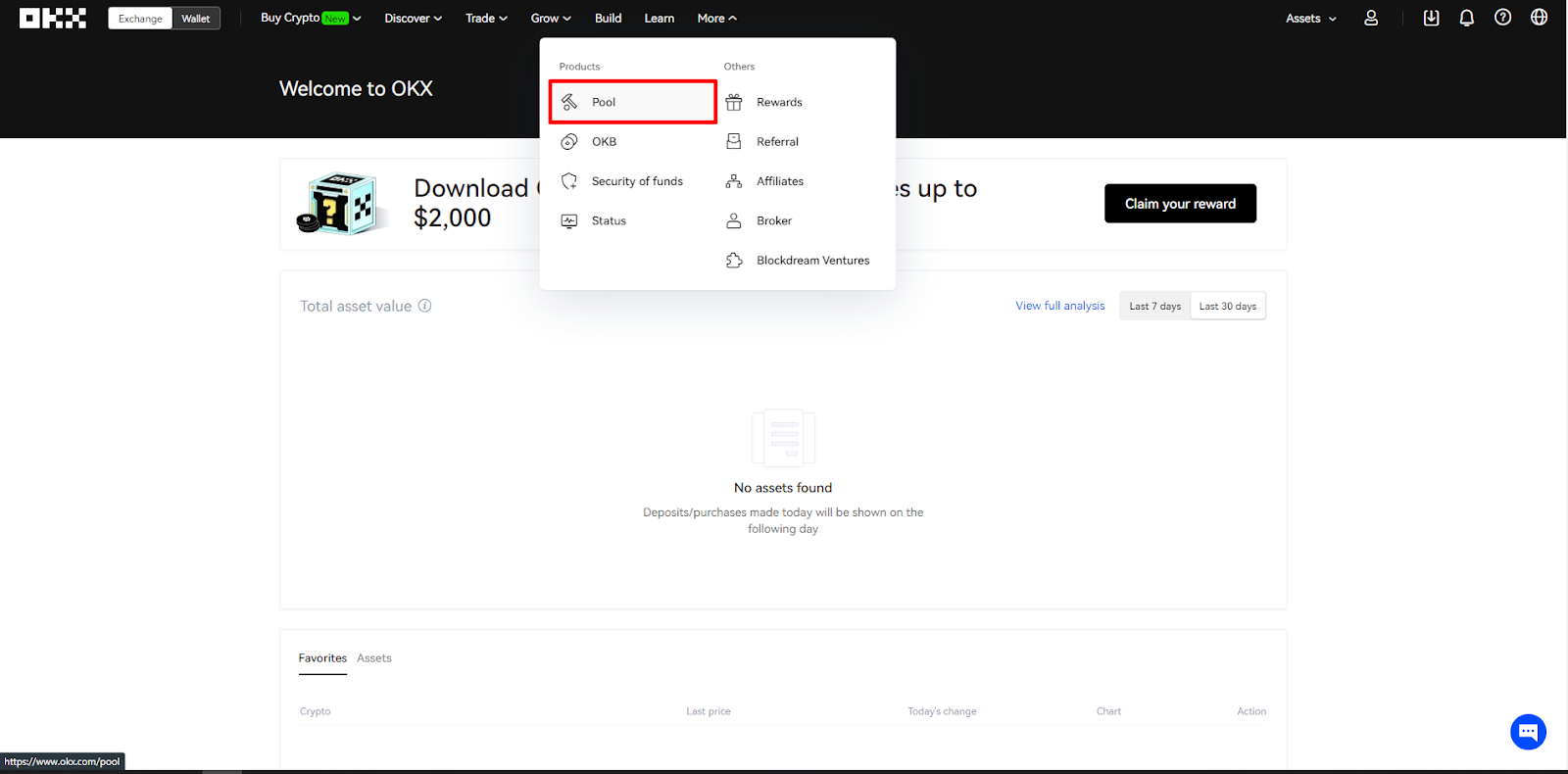This screenshot has width=1568, height=774.
Task: Select OKB menu entry
Action: click(633, 142)
